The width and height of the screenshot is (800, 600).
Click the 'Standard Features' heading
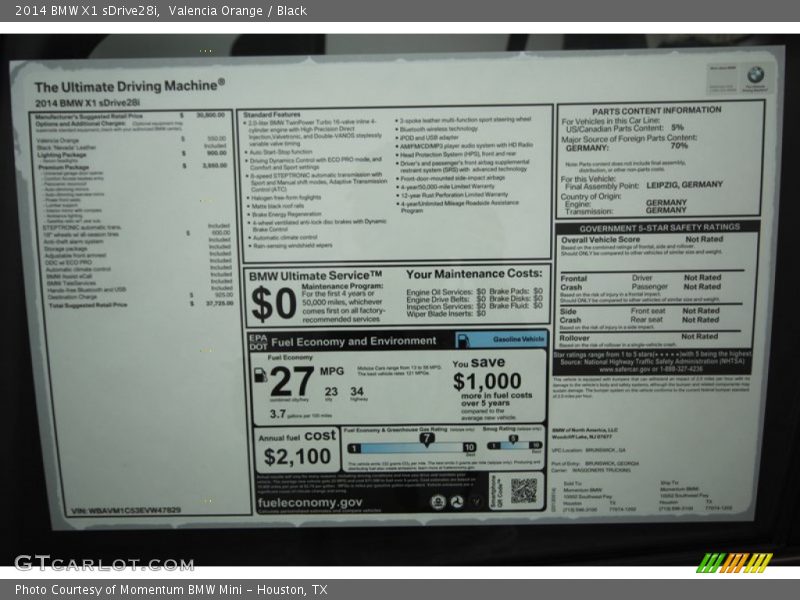(271, 115)
